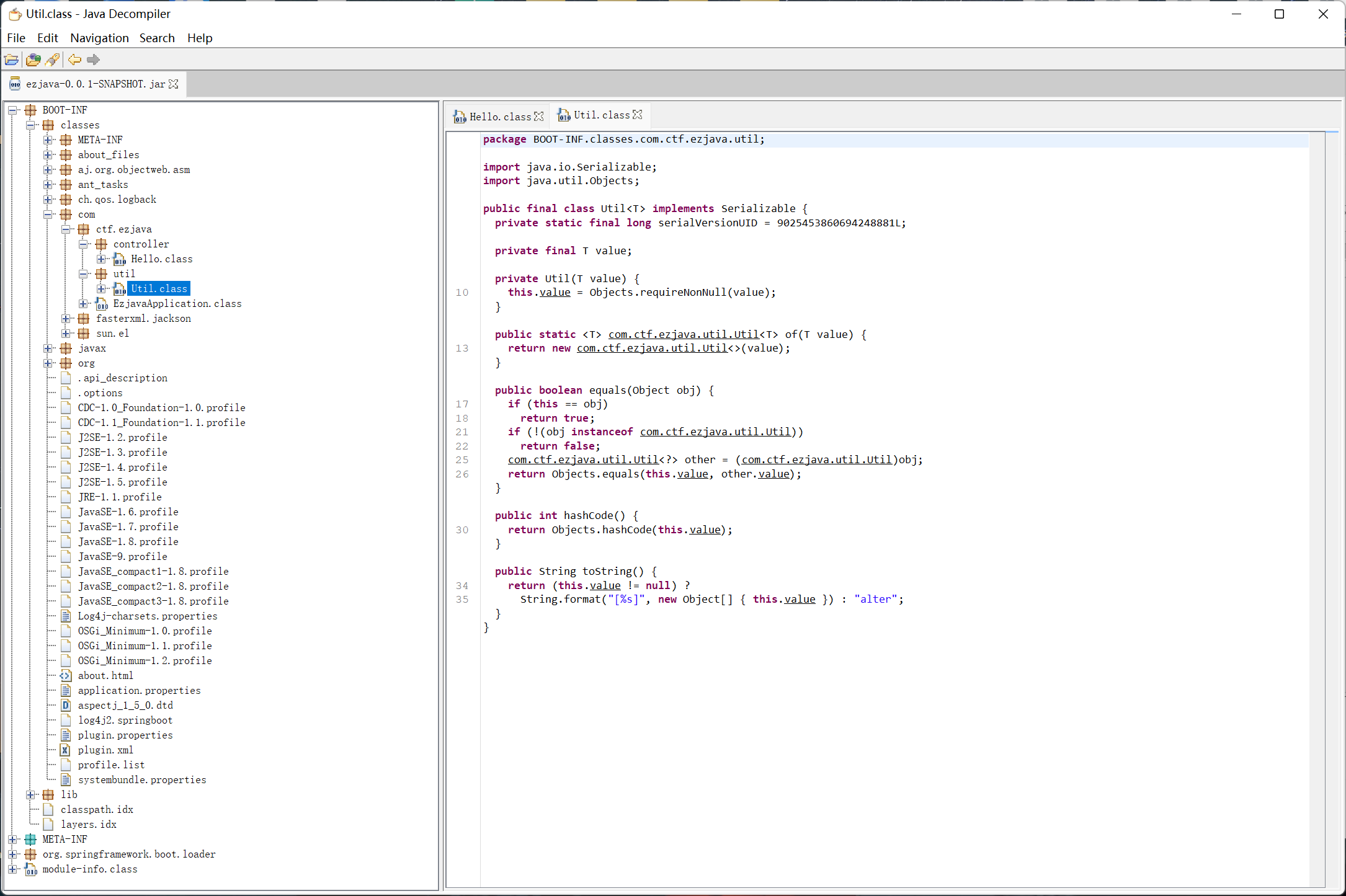Follow the this.value link on line 34

click(605, 586)
